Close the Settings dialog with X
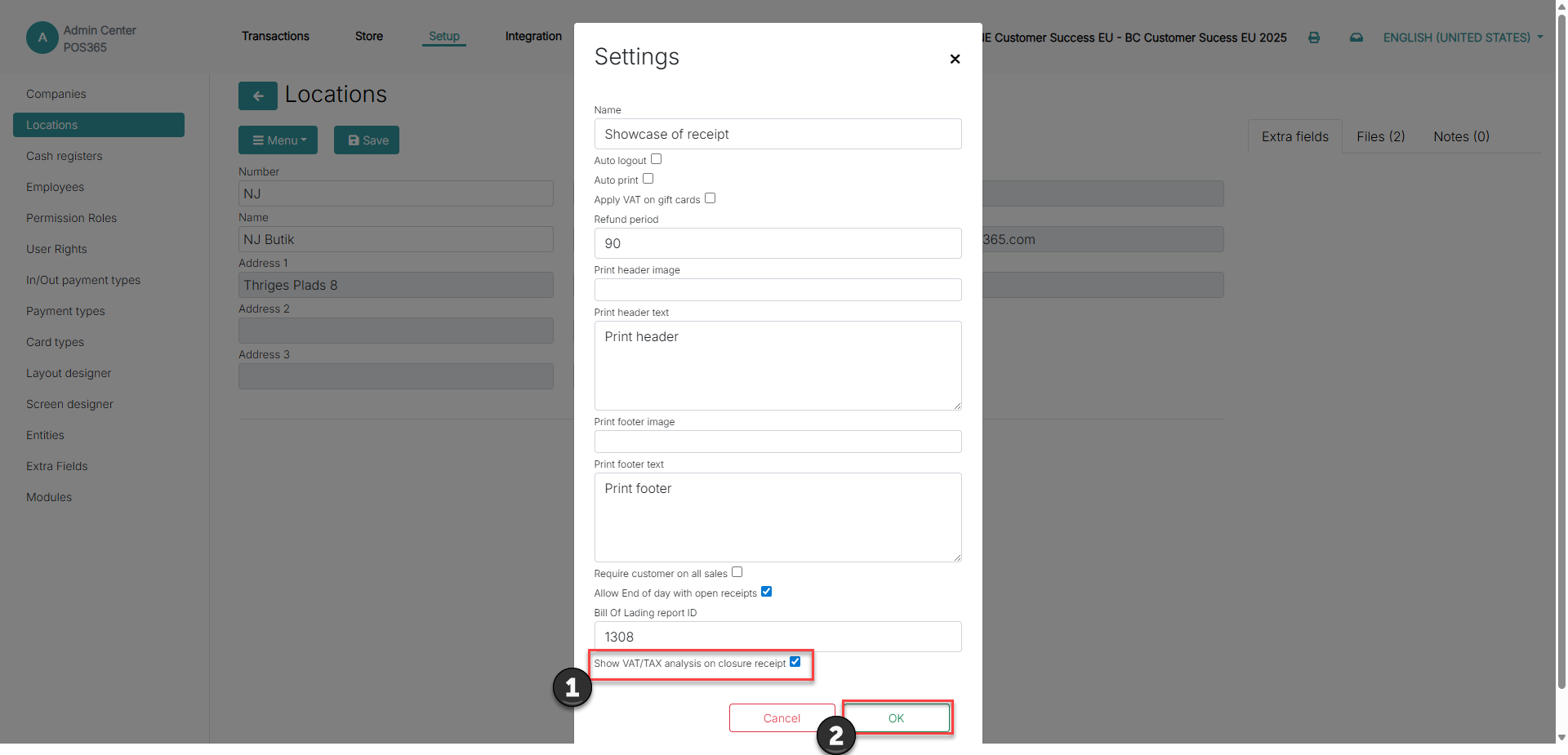The width and height of the screenshot is (1568, 755). [955, 59]
